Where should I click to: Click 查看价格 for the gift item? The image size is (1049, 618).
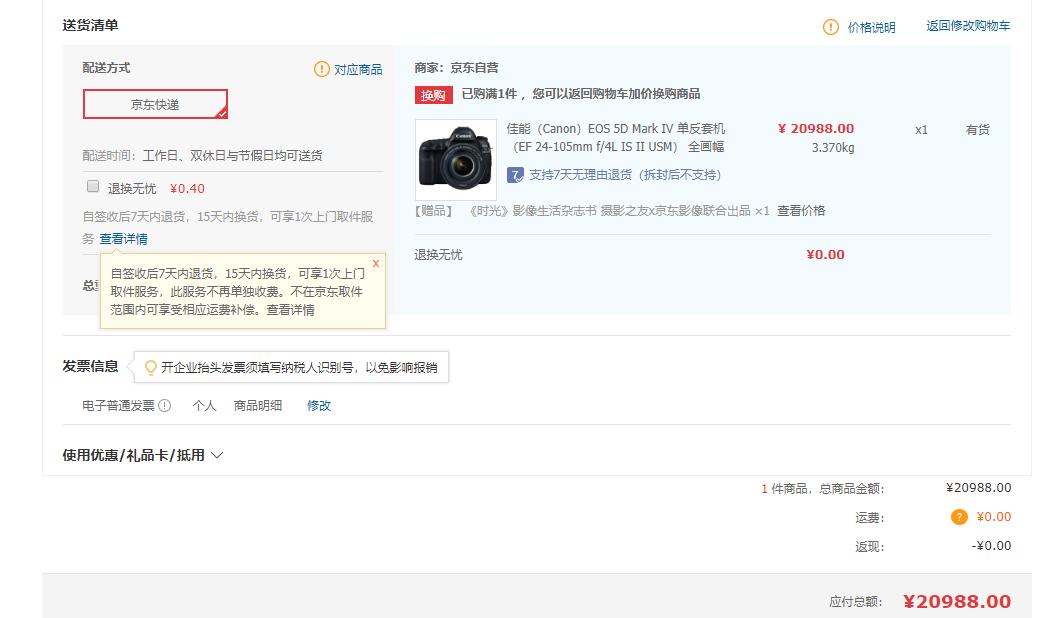tap(801, 211)
